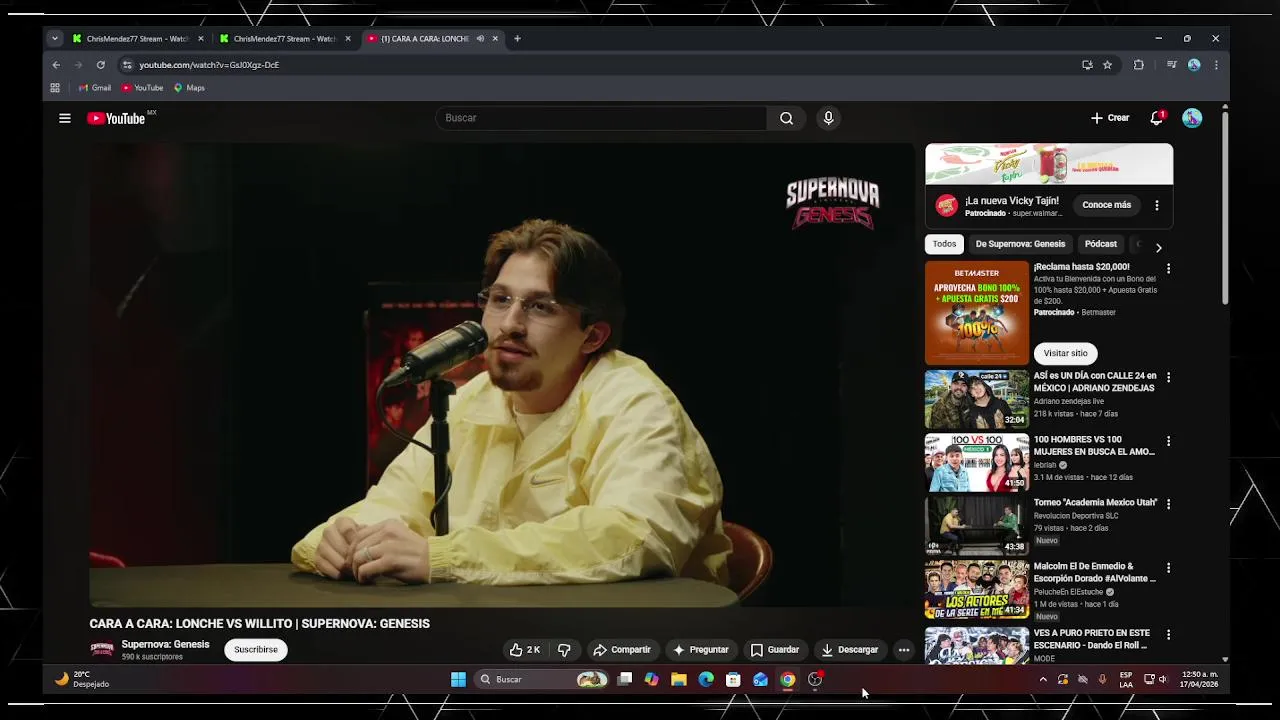Click the Preguntar button
1280x720 pixels.
coord(701,650)
